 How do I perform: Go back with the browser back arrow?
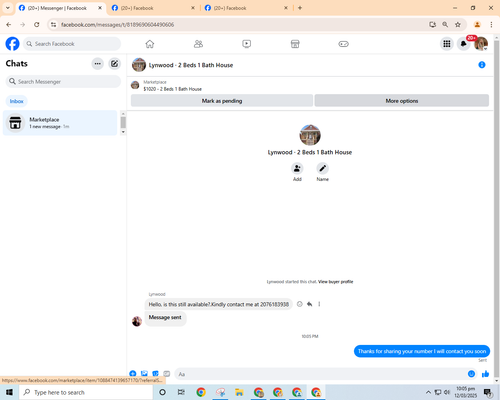(9, 25)
